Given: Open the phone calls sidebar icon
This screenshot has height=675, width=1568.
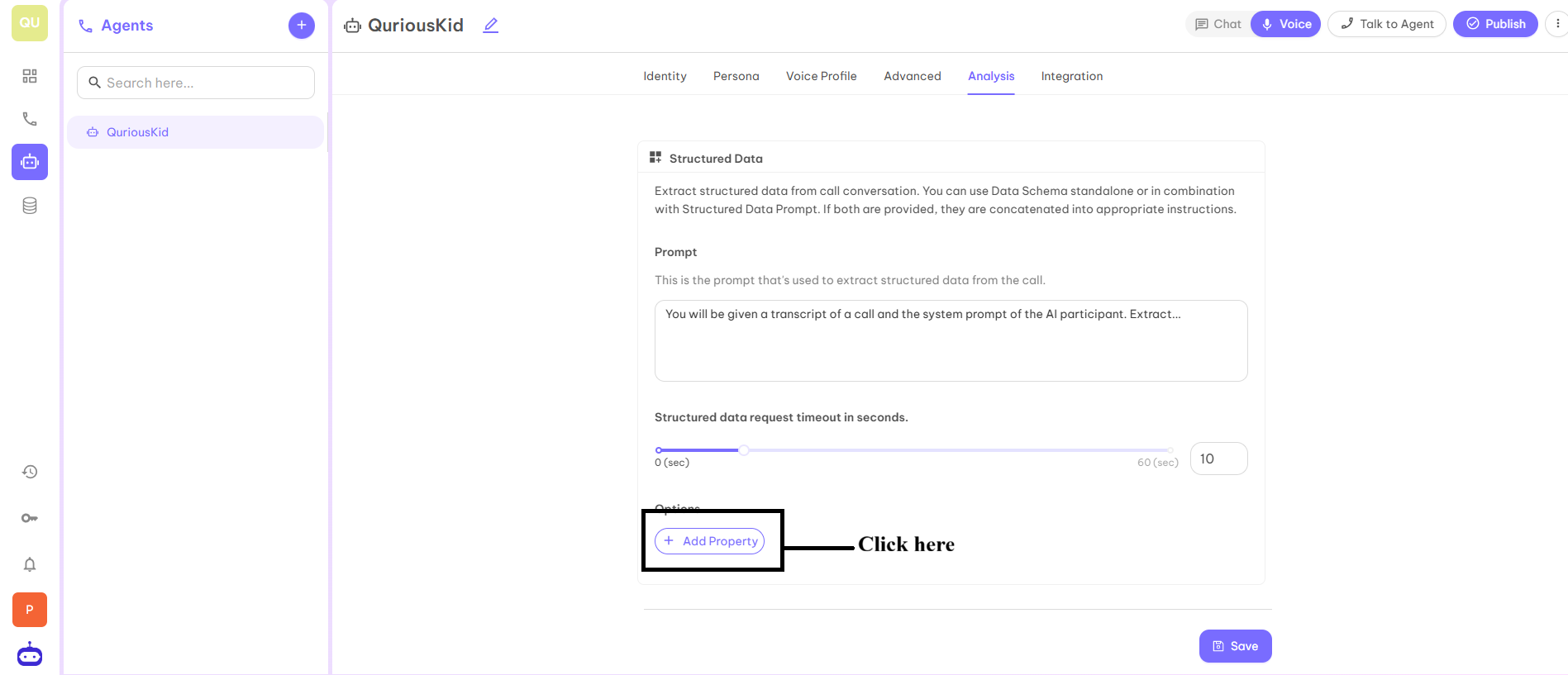Looking at the screenshot, I should [30, 119].
